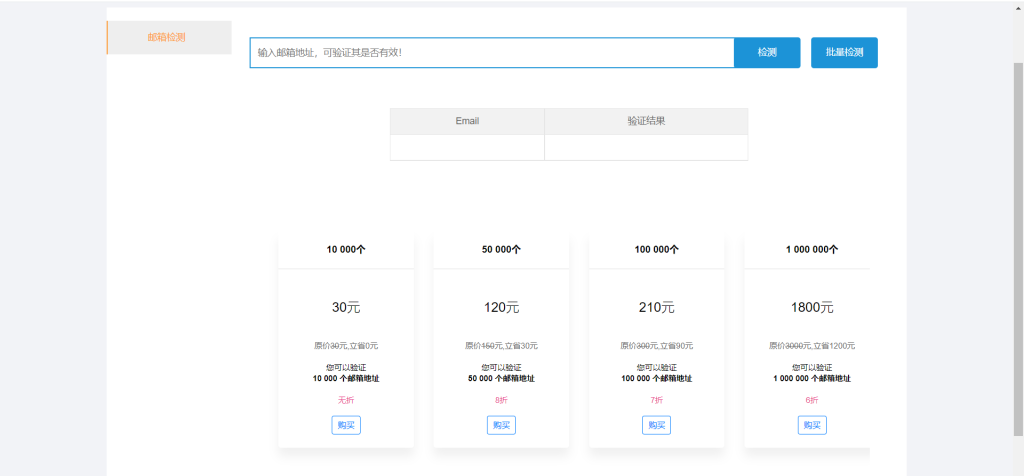The width and height of the screenshot is (1024, 476).
Task: Click 购买 on the 120元 plan
Action: [501, 425]
